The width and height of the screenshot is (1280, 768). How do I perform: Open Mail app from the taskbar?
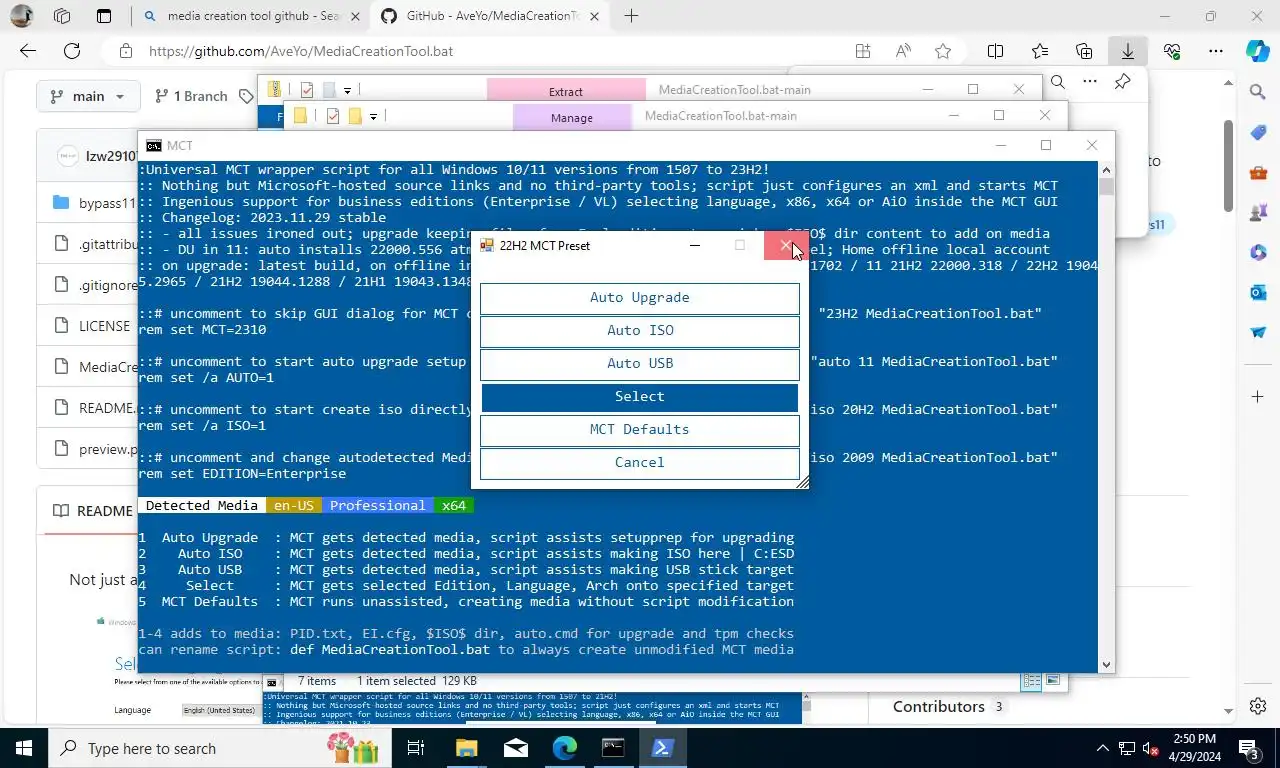(516, 748)
